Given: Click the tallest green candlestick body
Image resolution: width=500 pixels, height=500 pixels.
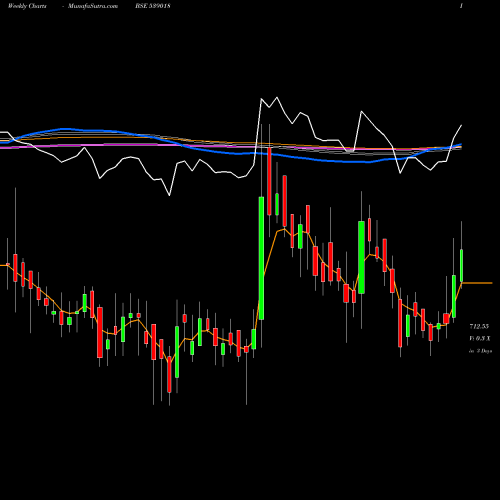Looking at the screenshot, I should coord(261,258).
